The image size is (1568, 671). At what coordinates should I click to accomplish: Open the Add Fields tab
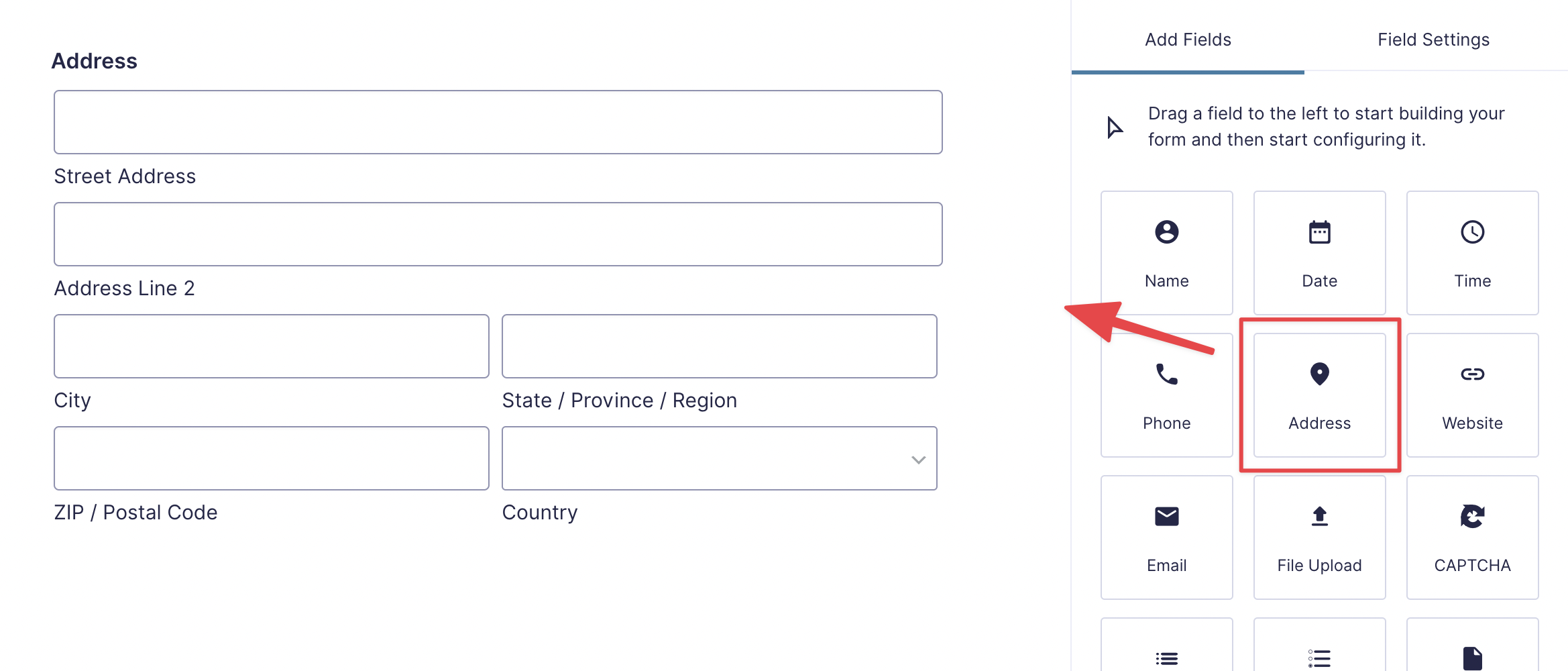tap(1188, 40)
